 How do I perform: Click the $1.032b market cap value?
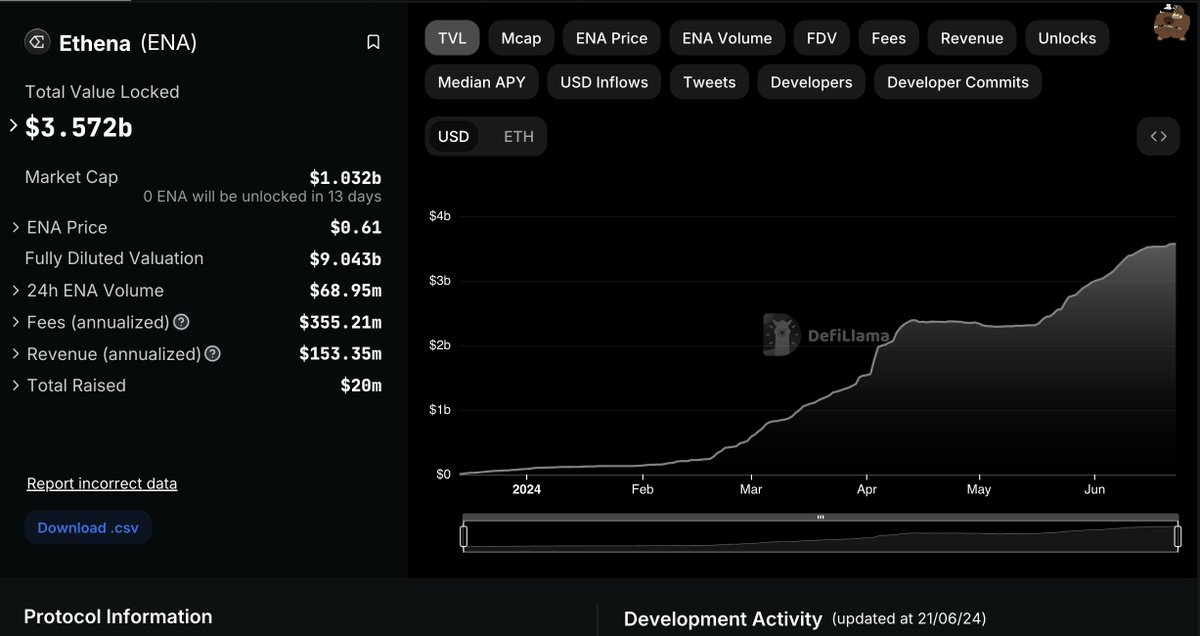click(x=345, y=177)
